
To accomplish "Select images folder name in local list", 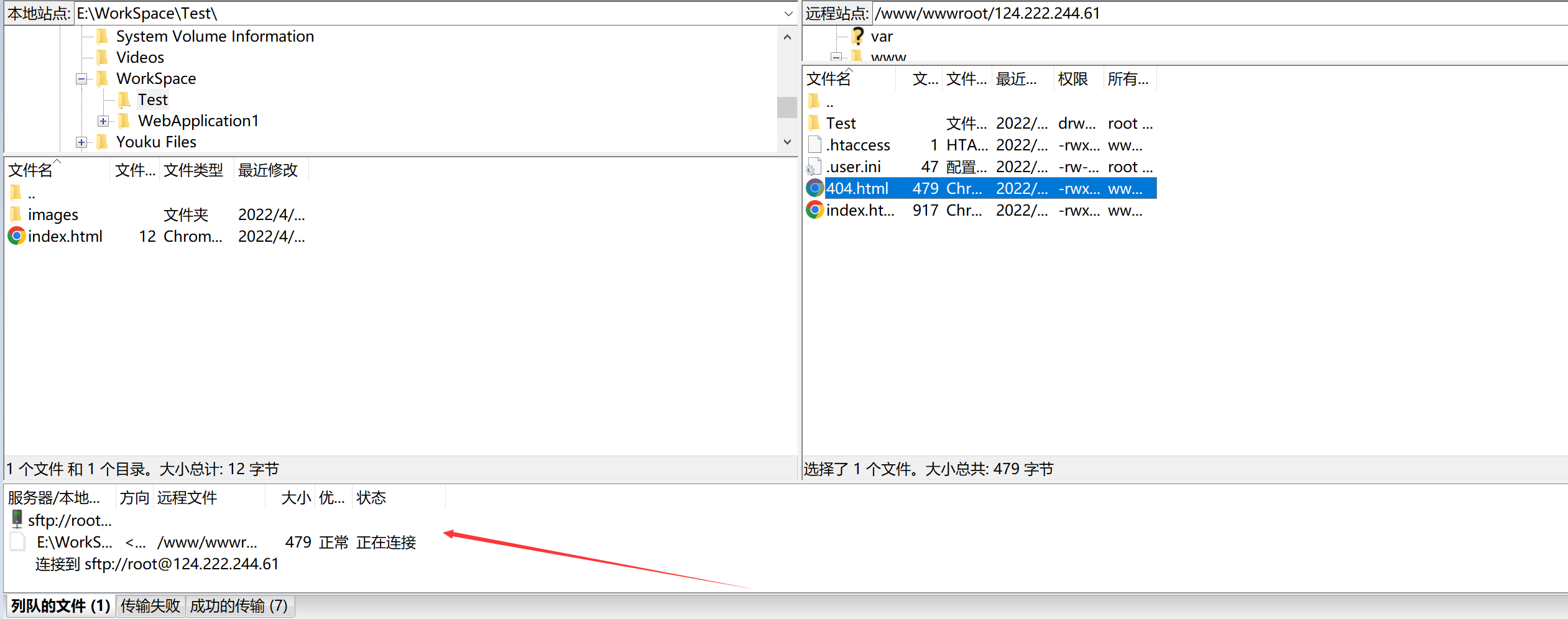I will point(53,214).
